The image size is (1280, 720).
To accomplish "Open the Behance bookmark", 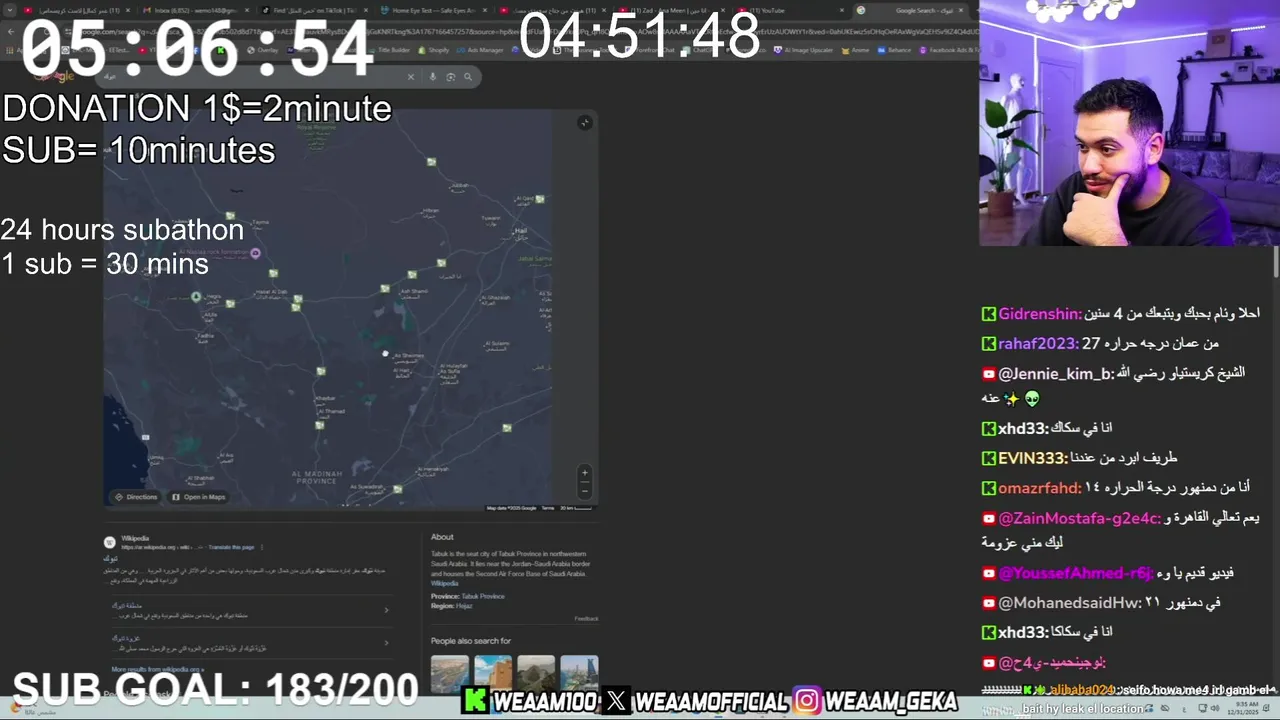I will 896,49.
